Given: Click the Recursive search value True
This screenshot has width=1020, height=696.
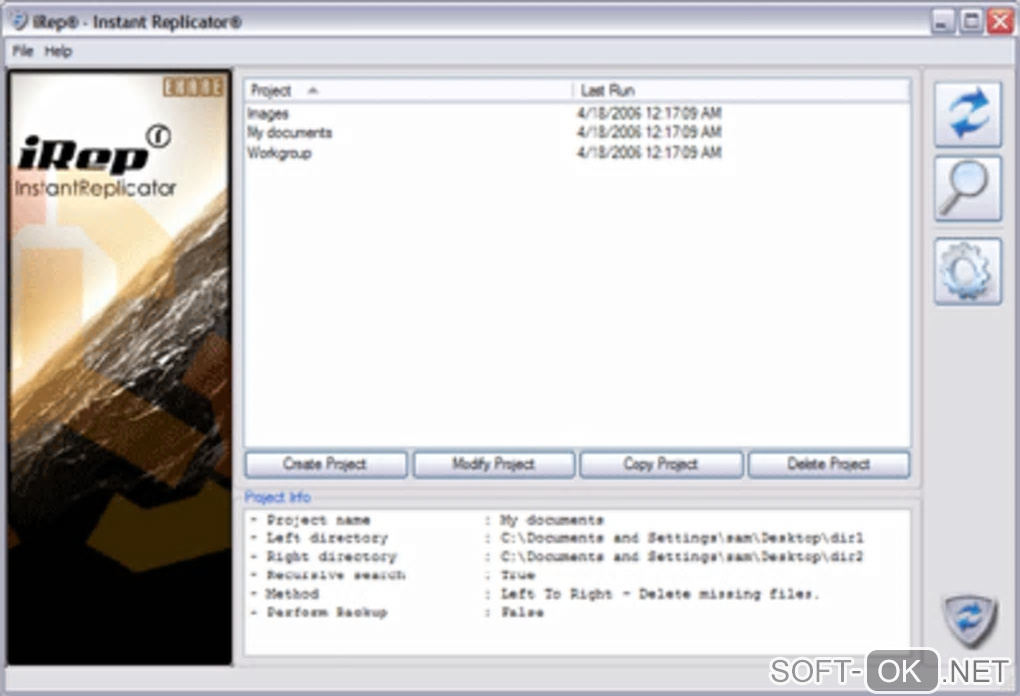Looking at the screenshot, I should (518, 575).
